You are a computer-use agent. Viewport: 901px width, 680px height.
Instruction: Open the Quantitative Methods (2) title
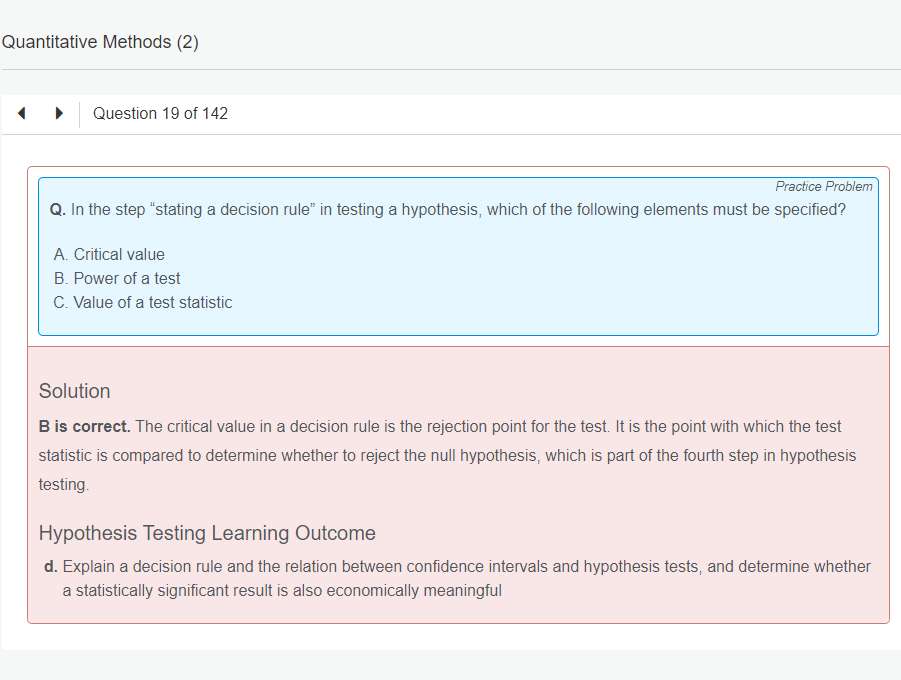click(100, 42)
